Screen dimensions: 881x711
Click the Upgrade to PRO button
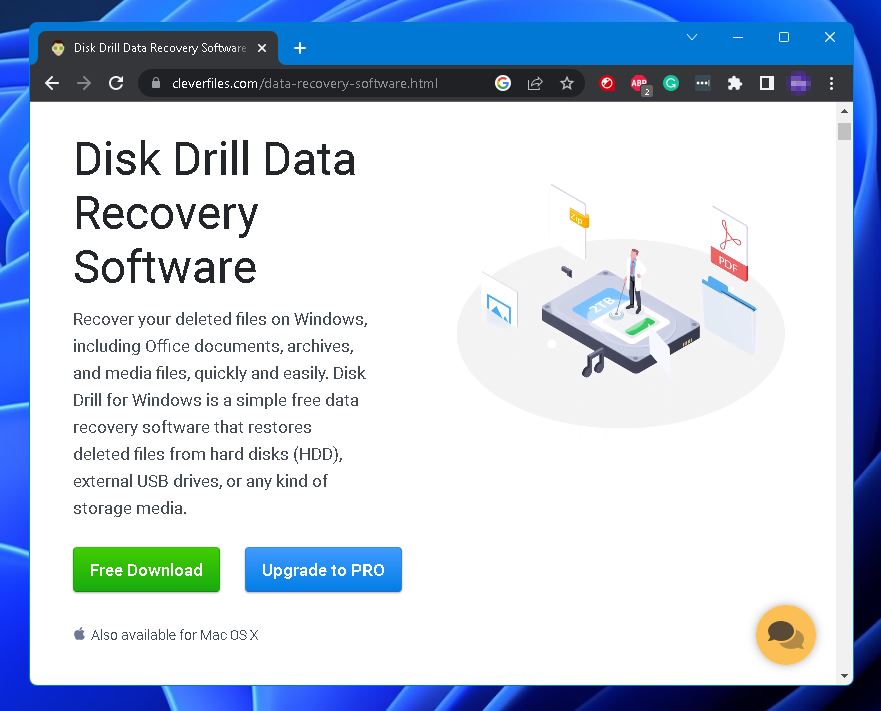tap(323, 569)
